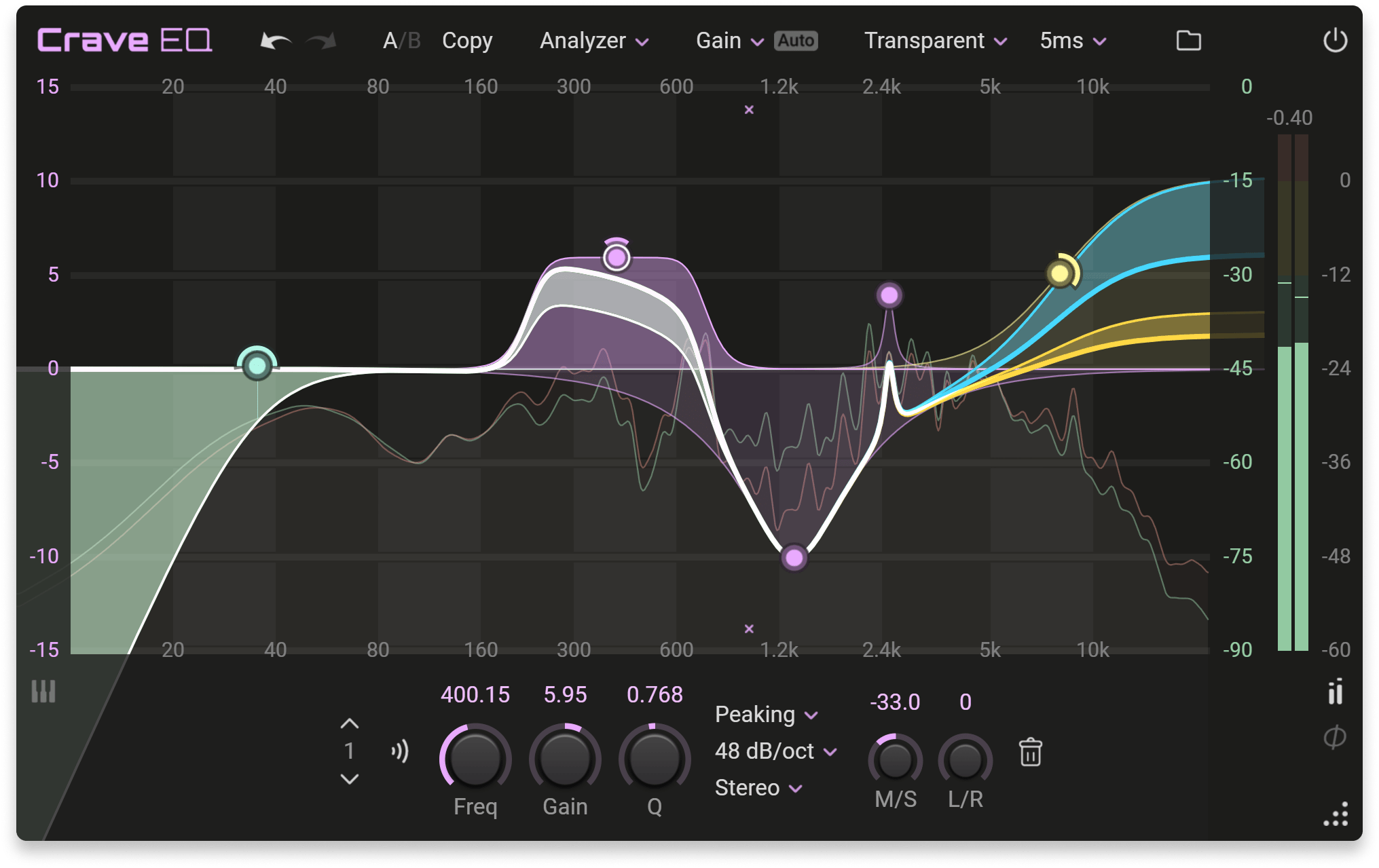Select the yellow high-shelf band node

pos(1059,273)
